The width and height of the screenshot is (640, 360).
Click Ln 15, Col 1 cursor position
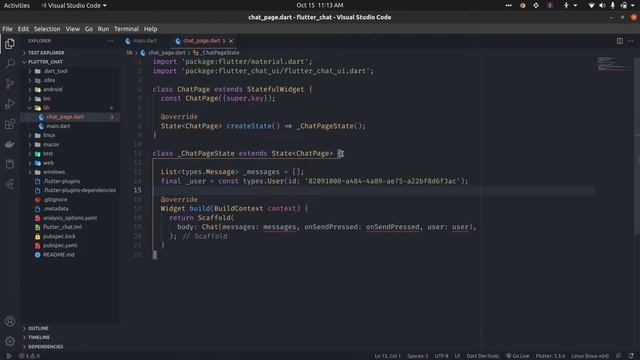point(387,356)
